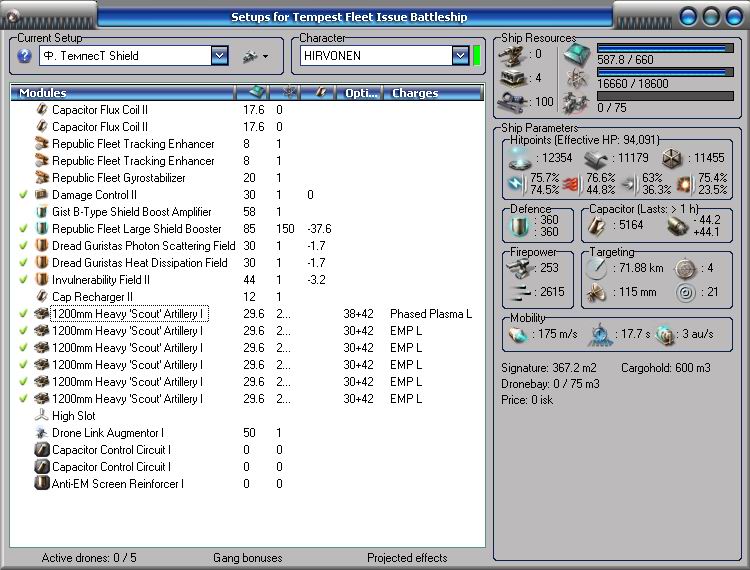Click the launcher hardpoints icon showing 4

pos(513,78)
